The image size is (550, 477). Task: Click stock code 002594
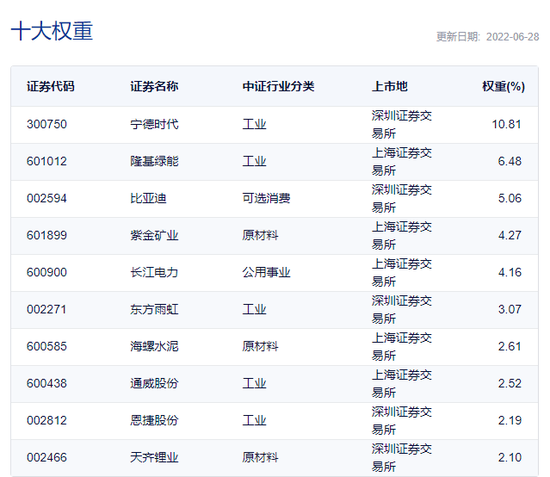47,198
